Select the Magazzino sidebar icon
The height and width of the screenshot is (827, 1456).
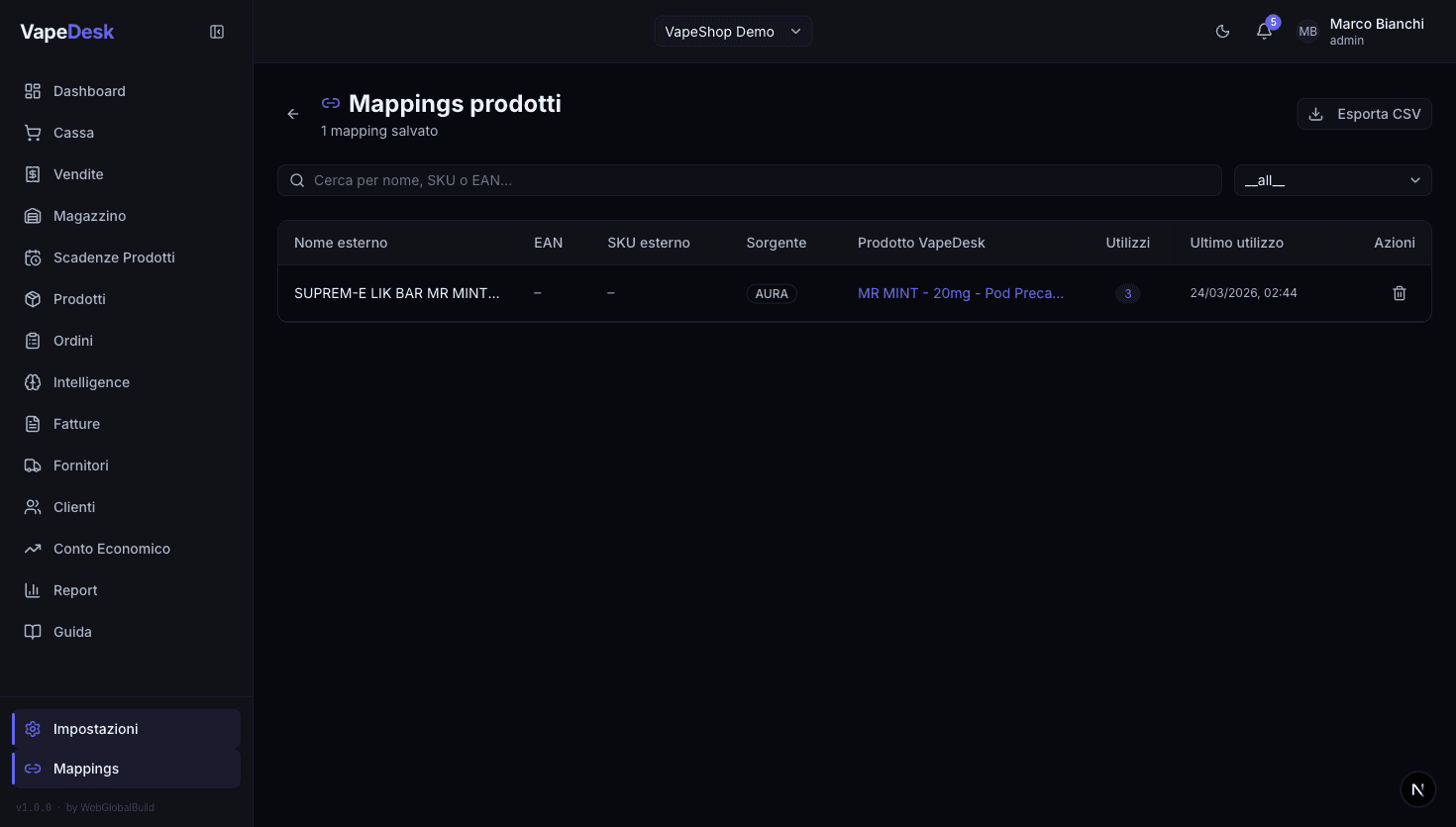[x=31, y=215]
